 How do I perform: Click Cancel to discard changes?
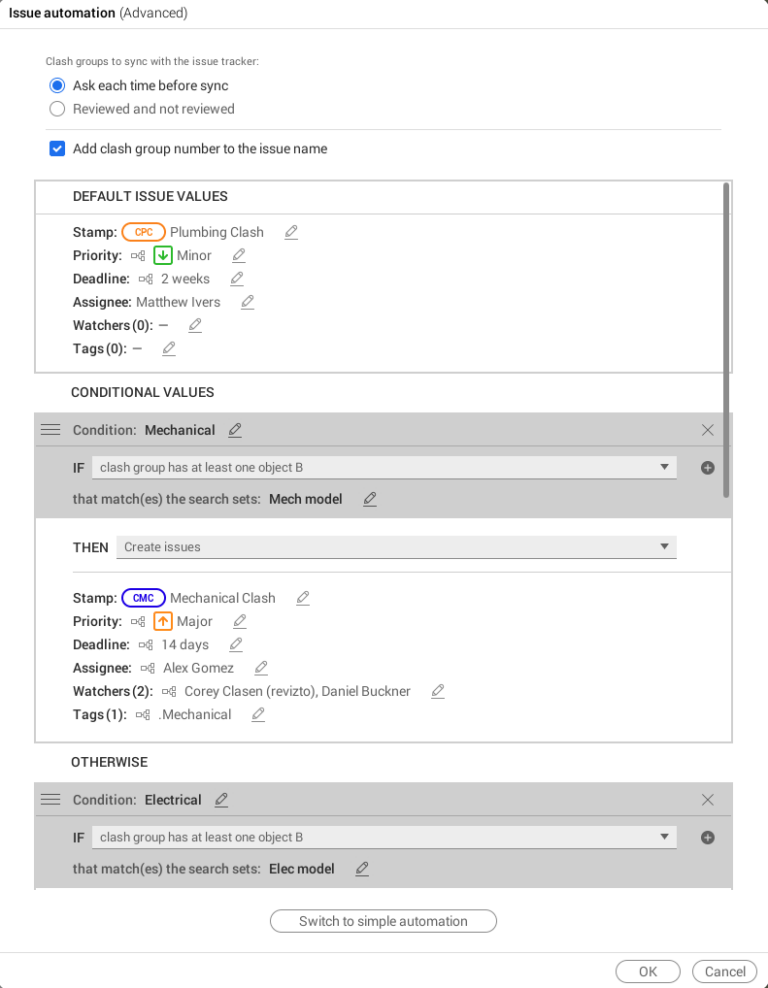coord(724,971)
